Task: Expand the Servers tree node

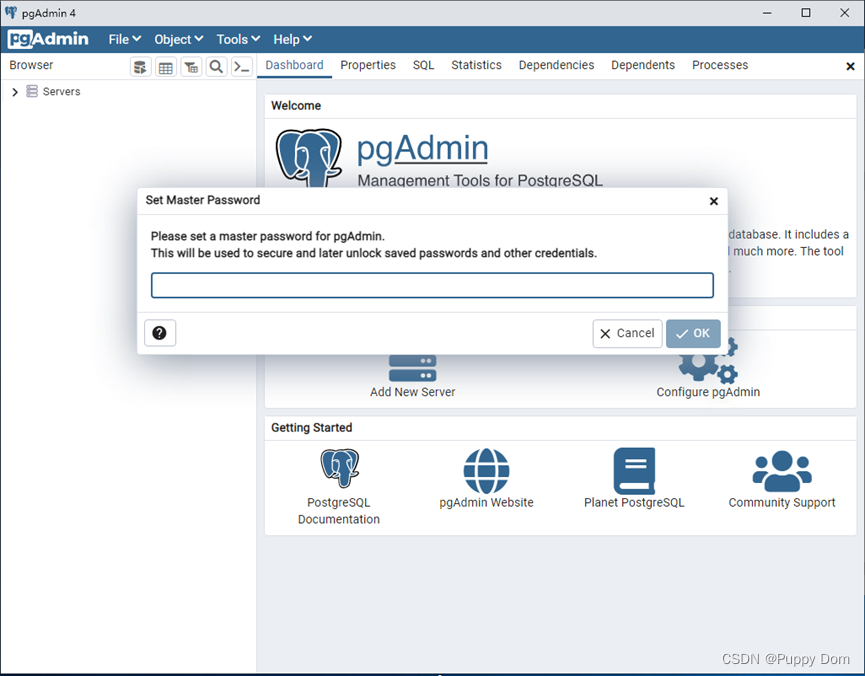Action: click(x=15, y=92)
